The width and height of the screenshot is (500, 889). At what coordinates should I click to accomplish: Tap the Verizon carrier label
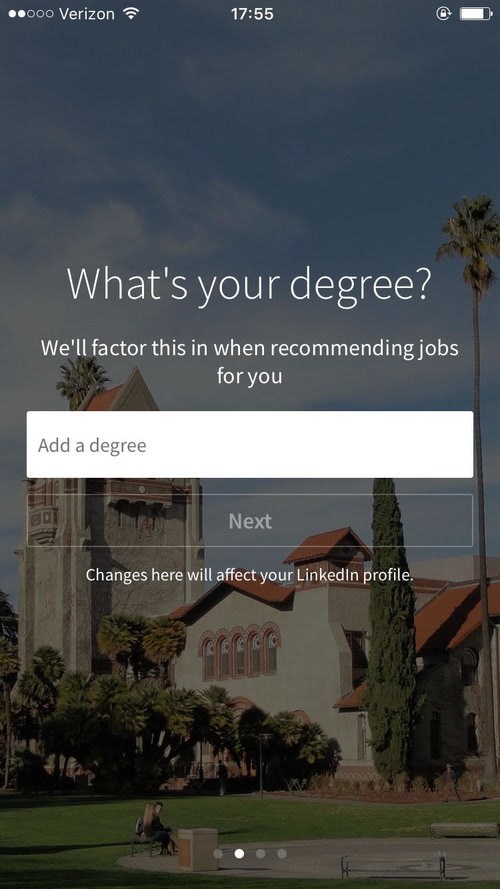coord(87,14)
